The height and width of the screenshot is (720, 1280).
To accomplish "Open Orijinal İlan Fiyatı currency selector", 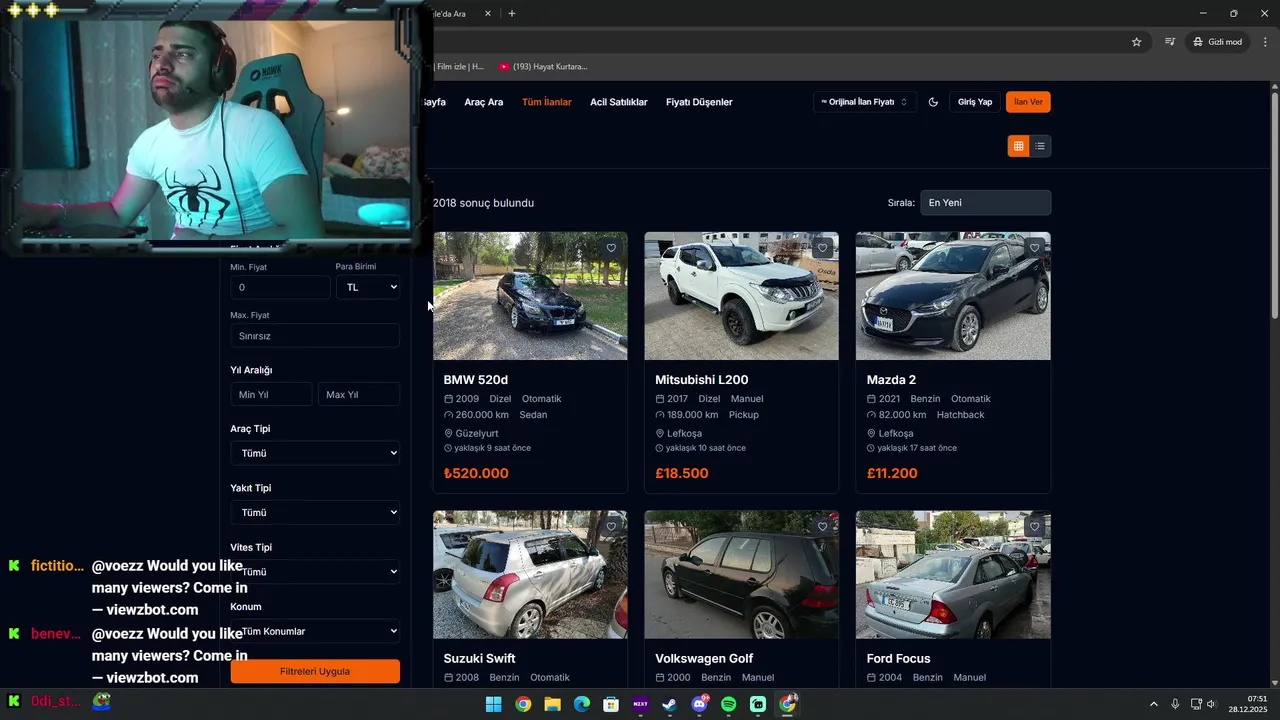I will [x=864, y=102].
